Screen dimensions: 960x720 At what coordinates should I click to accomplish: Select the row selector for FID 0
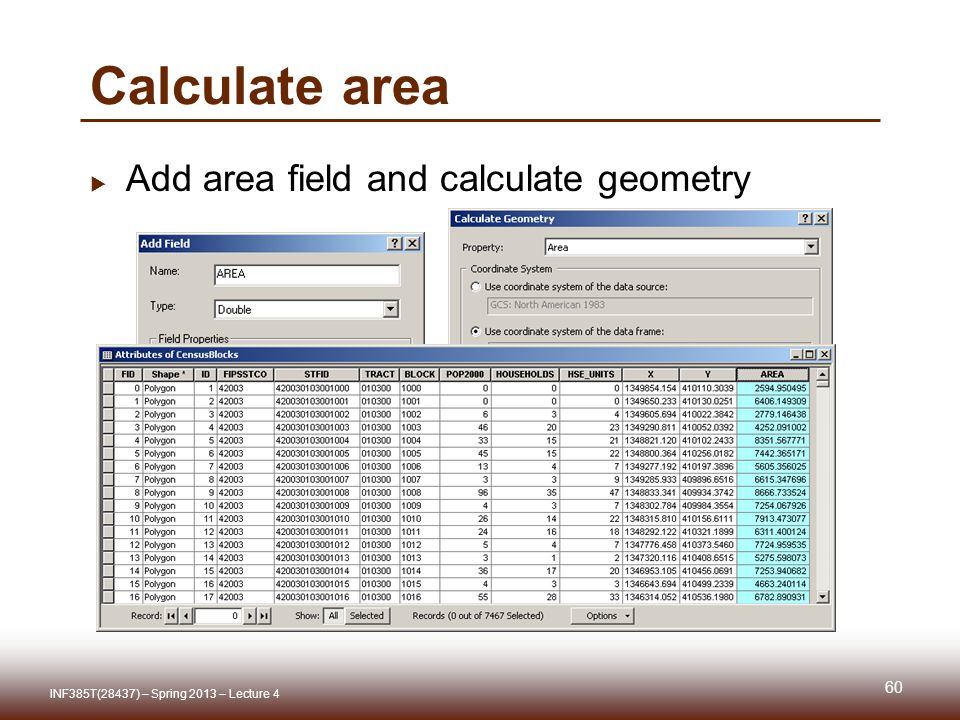click(x=108, y=388)
